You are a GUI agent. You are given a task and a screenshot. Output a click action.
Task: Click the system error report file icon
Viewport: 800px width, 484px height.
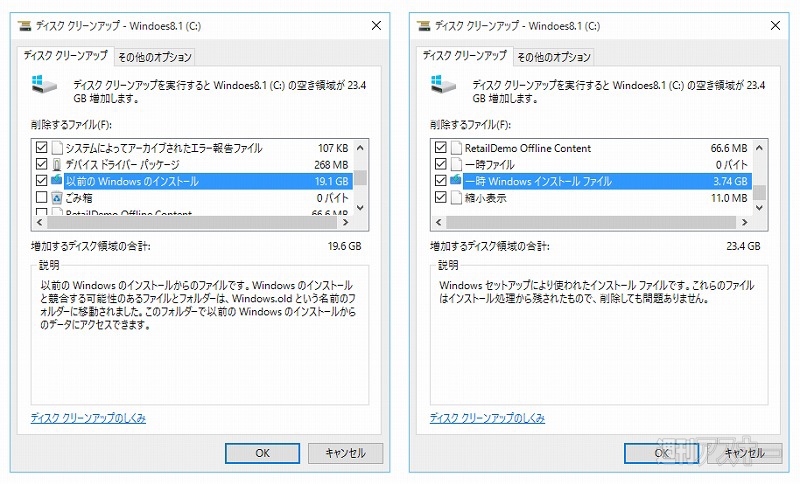(57, 148)
